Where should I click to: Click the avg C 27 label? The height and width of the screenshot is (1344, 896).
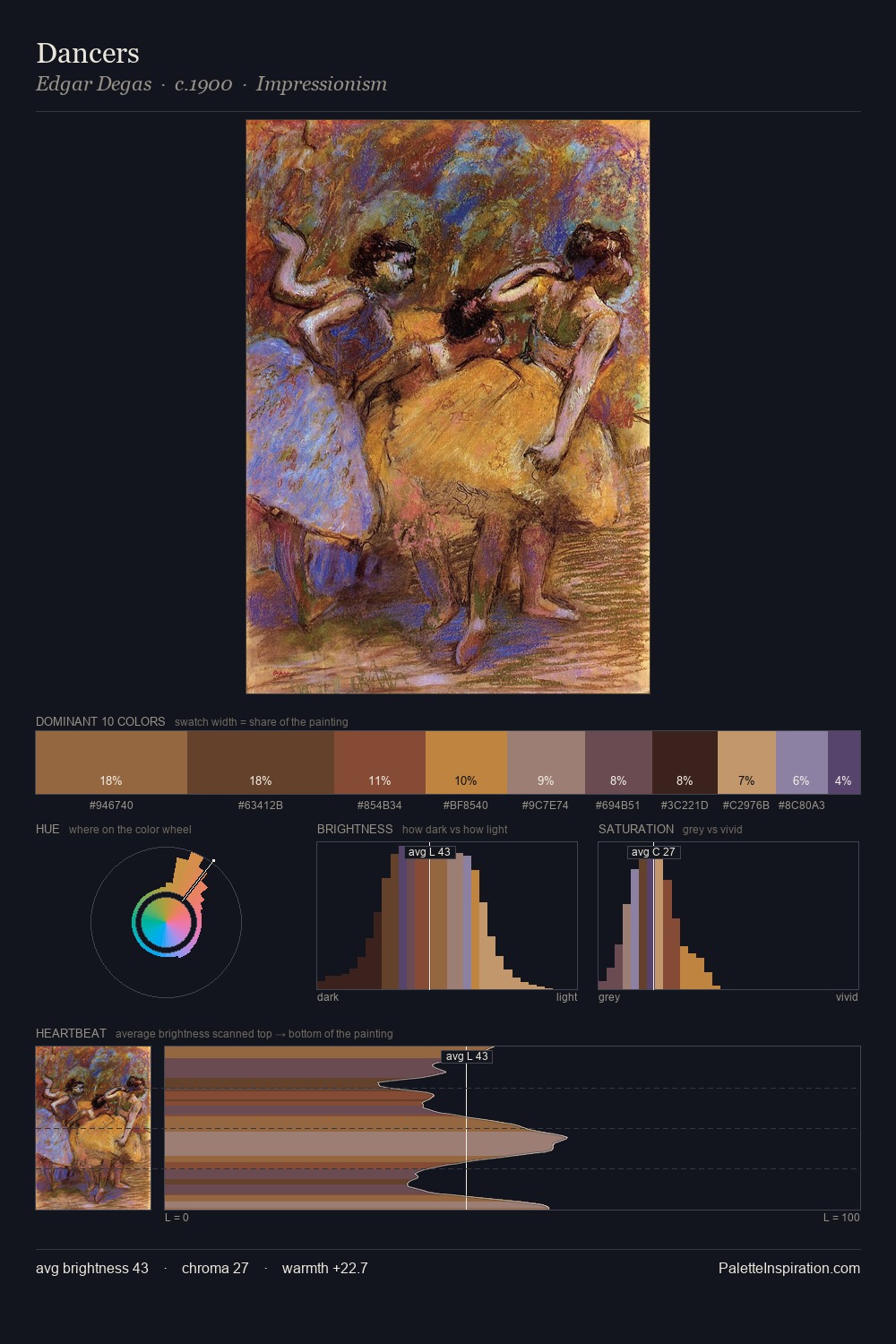coord(653,851)
